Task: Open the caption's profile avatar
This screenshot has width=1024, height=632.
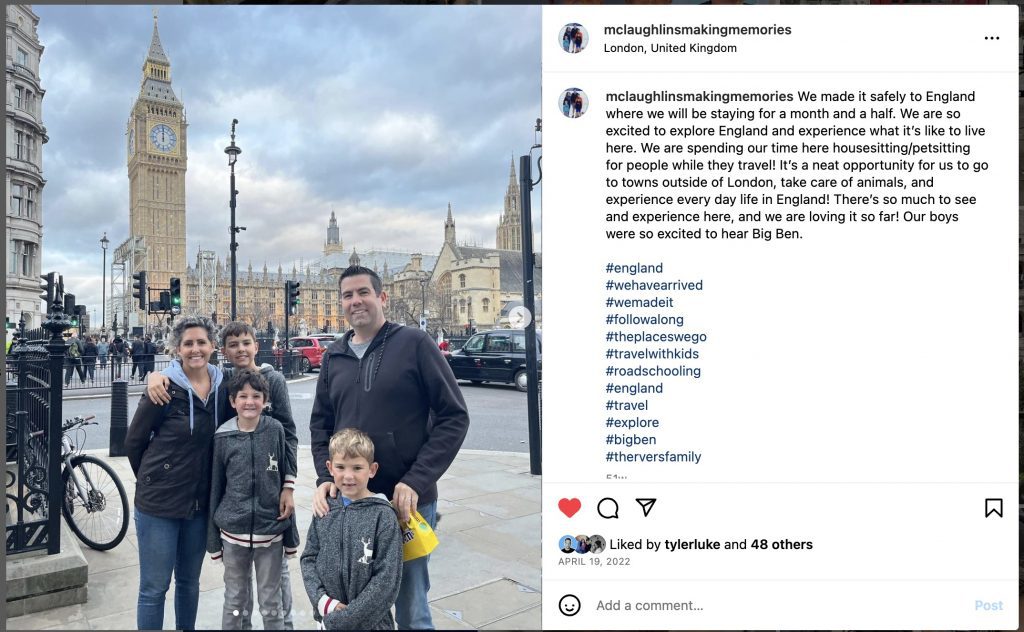Action: 573,103
